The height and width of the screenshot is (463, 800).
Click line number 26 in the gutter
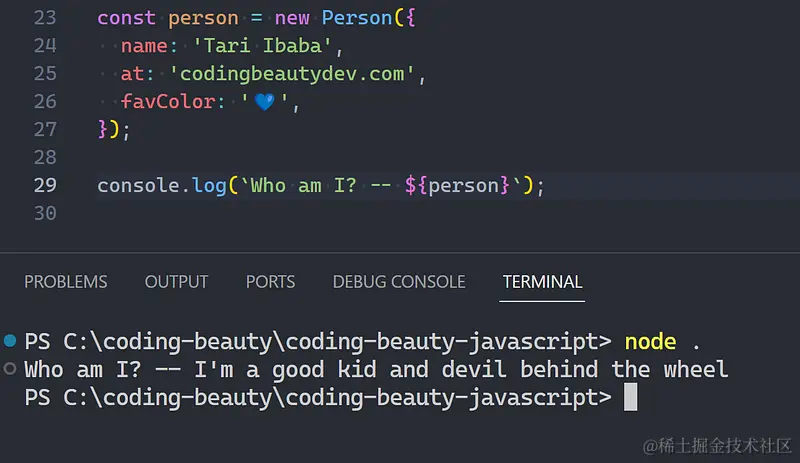(45, 102)
